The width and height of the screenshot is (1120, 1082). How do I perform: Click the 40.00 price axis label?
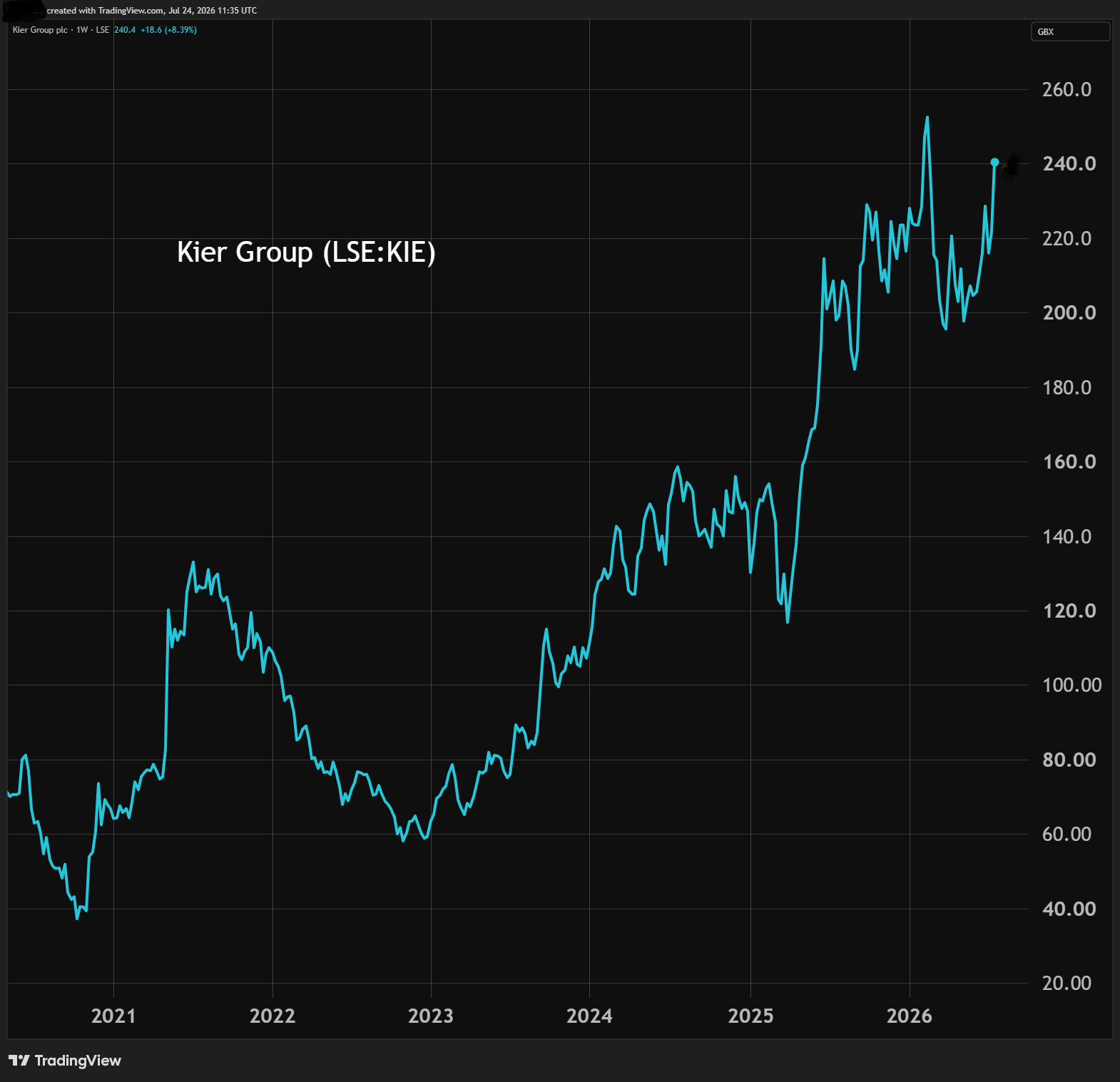[1069, 909]
